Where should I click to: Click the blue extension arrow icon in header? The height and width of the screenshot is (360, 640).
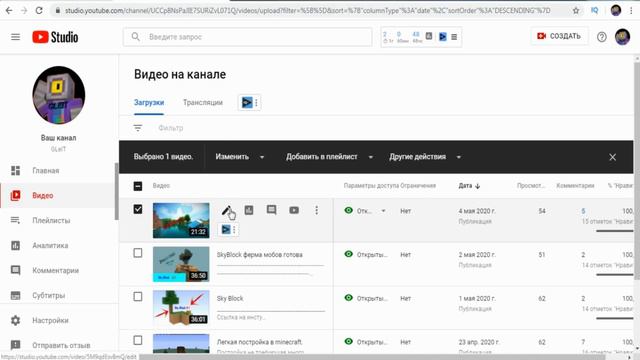(x=442, y=37)
